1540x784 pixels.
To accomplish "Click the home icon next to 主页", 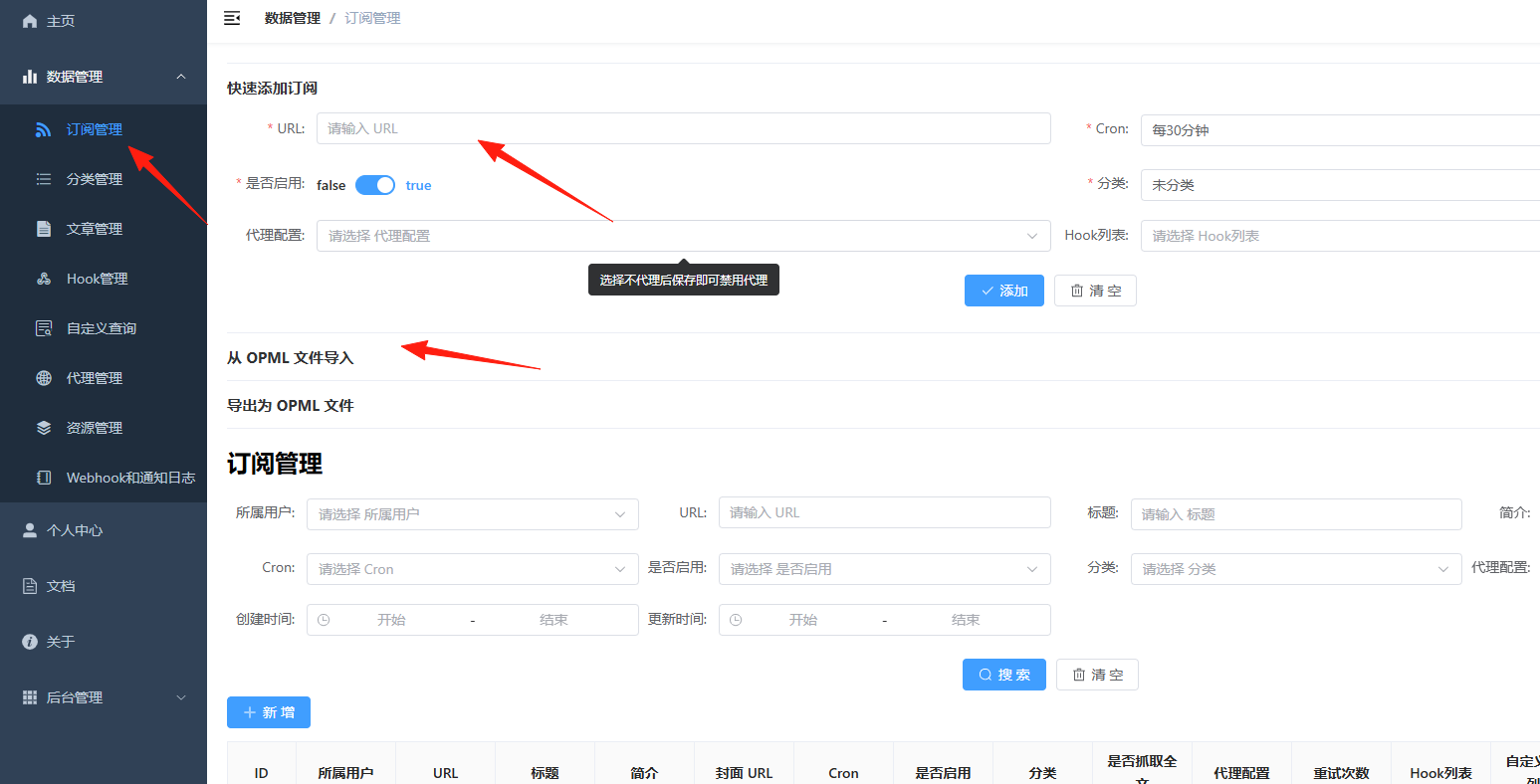I will coord(30,21).
